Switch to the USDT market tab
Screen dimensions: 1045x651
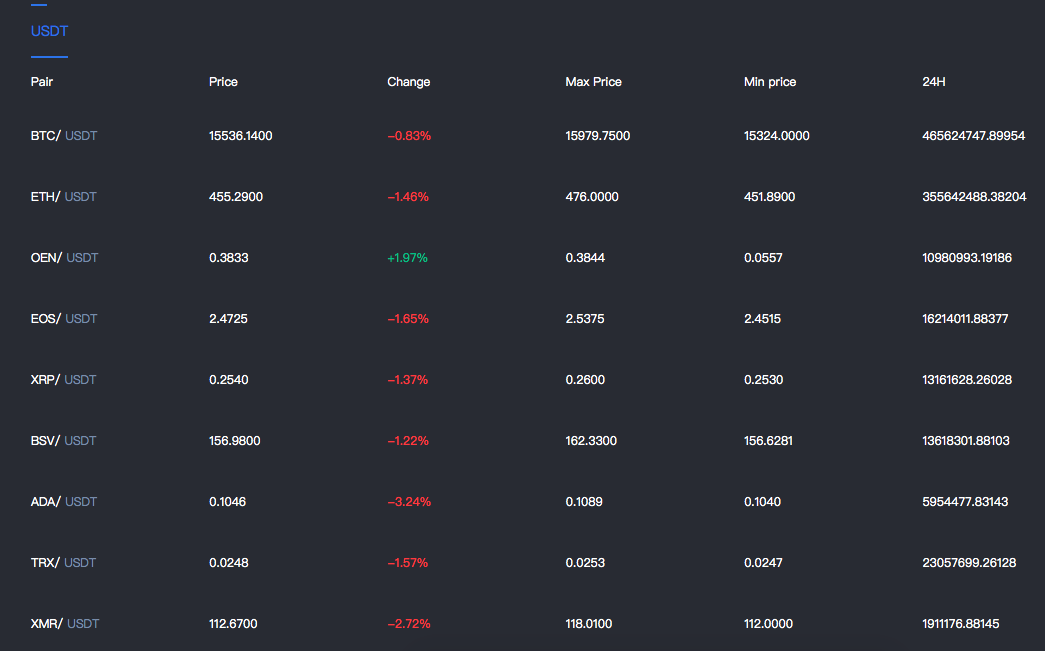click(49, 31)
